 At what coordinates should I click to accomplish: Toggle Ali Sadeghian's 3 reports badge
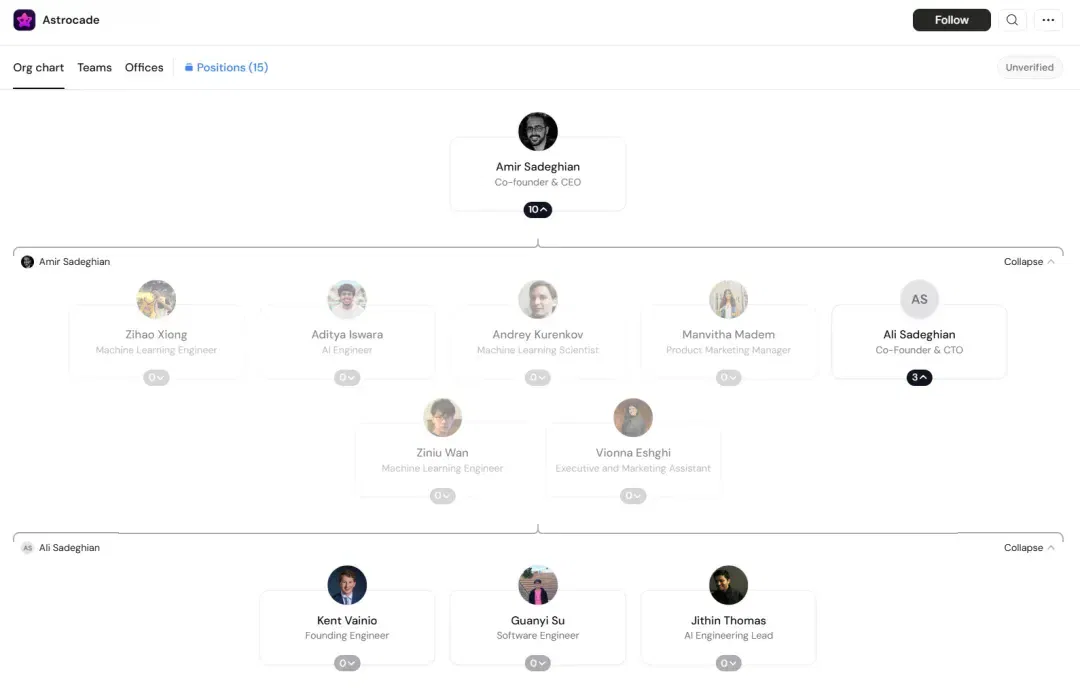[x=919, y=378]
